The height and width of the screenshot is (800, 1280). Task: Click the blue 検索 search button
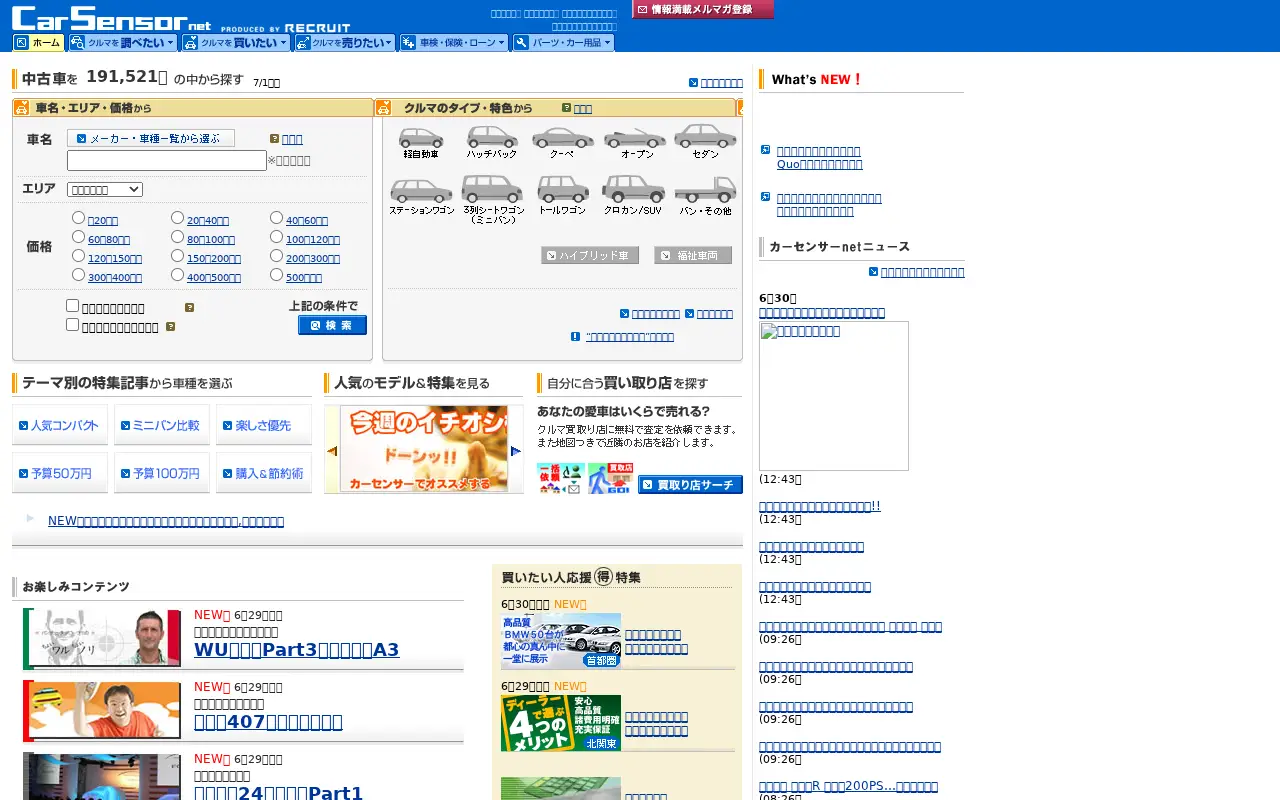[x=332, y=325]
